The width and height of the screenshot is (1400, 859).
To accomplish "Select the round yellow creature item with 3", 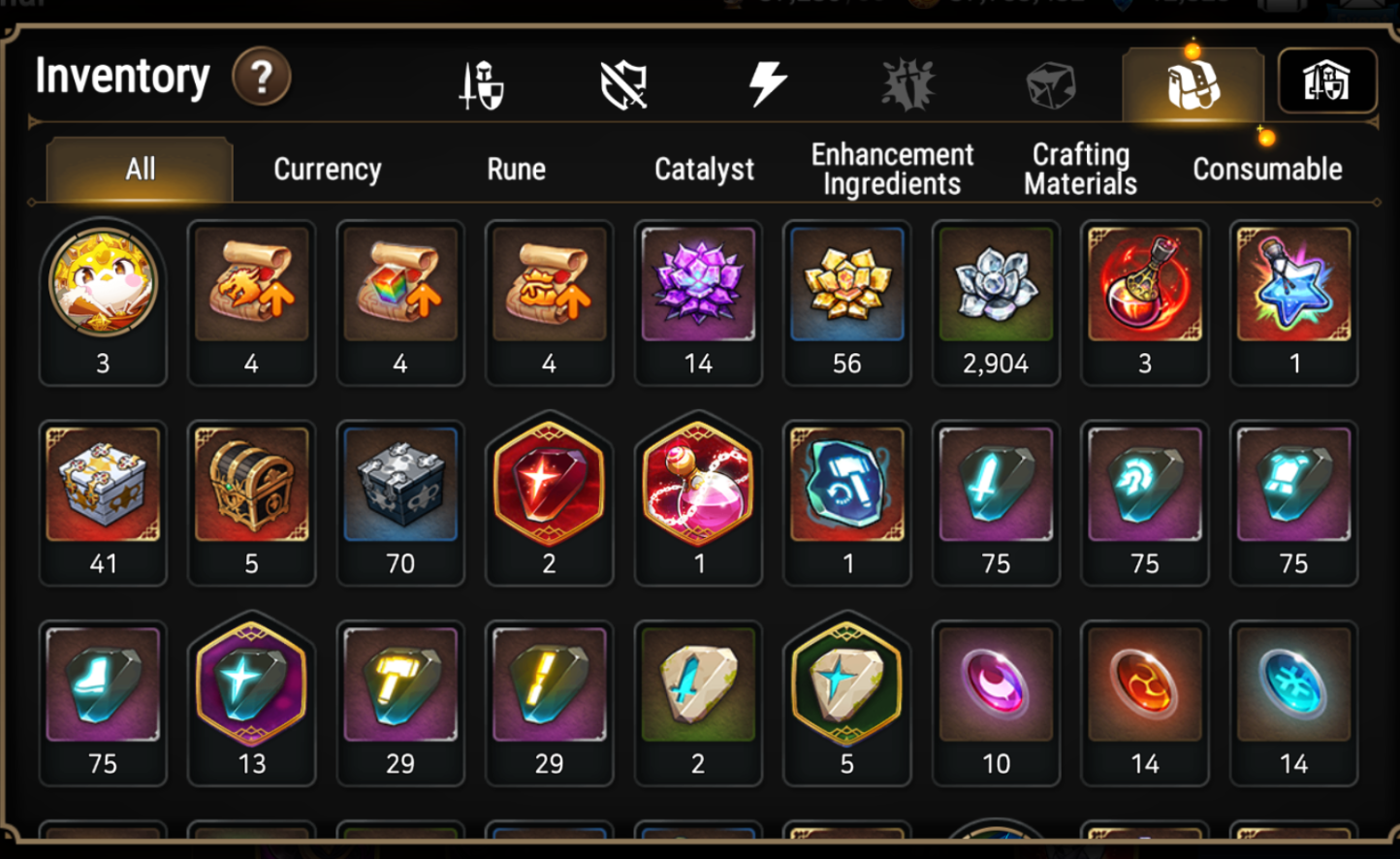I will (x=103, y=301).
